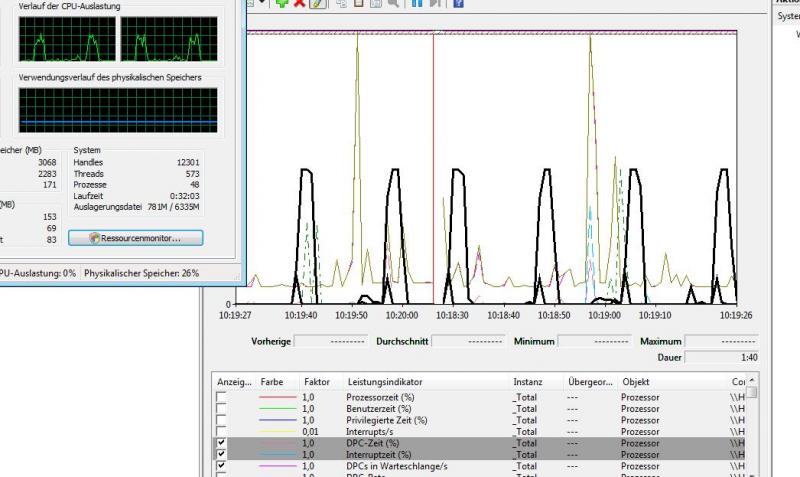The height and width of the screenshot is (477, 800).
Task: Select the Privilegierte Zeit (%) row name
Action: 387,420
